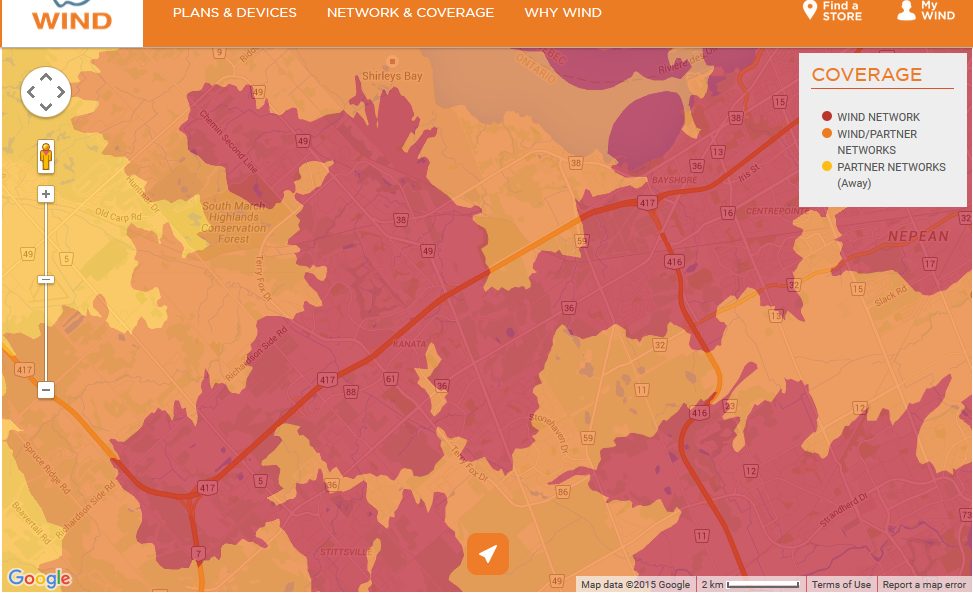
Task: Open Why WIND menu
Action: coord(563,12)
